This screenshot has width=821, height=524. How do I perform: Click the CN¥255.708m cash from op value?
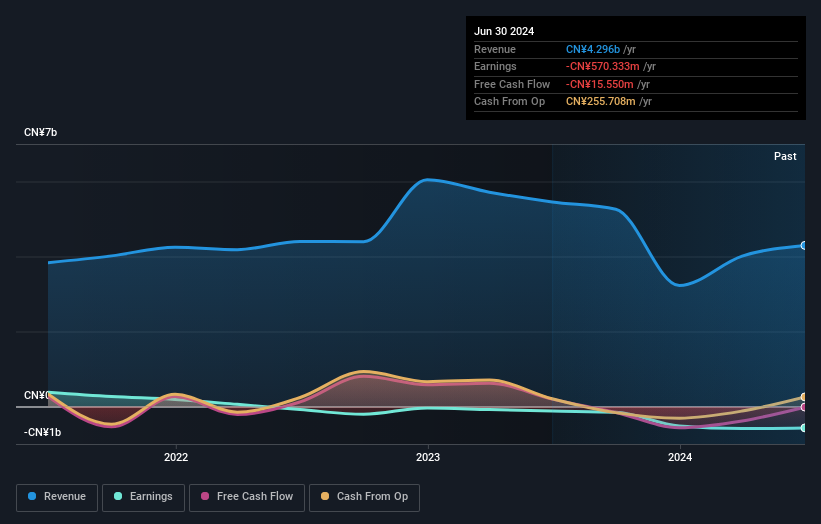click(x=601, y=102)
